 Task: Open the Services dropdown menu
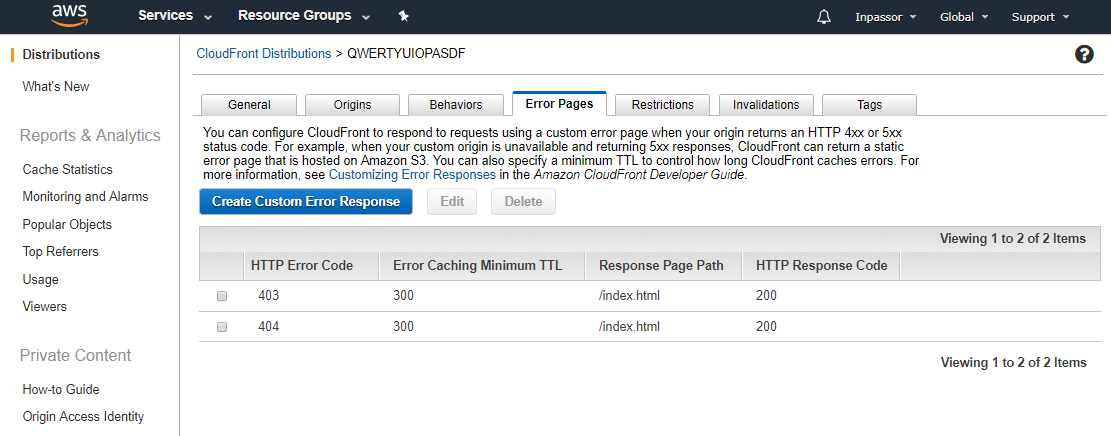pos(175,16)
